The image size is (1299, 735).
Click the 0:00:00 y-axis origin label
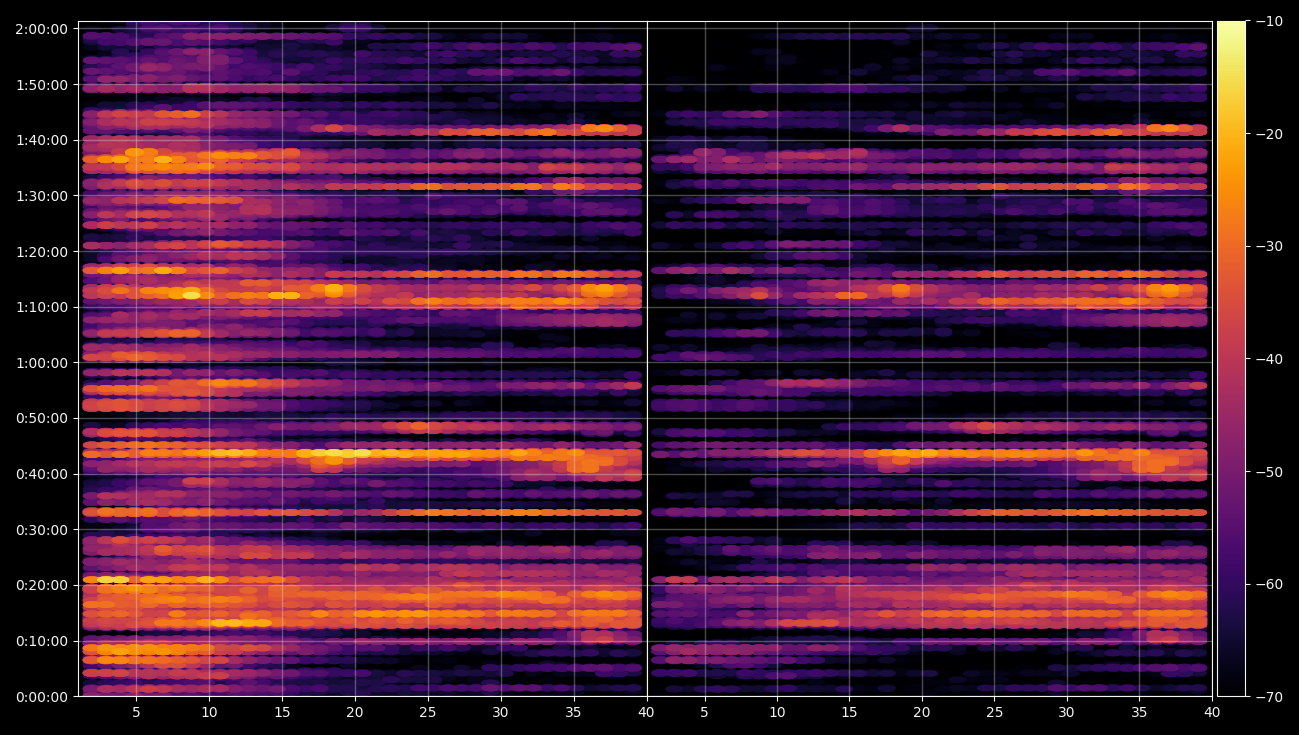(x=41, y=697)
